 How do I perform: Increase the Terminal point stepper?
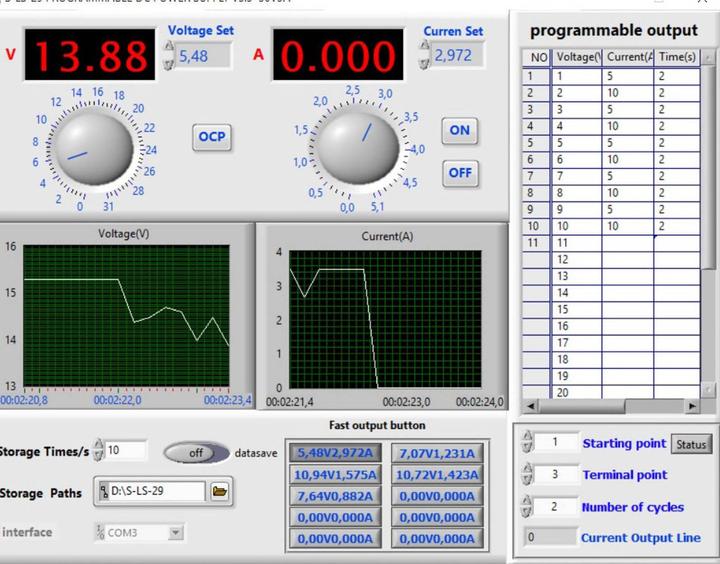tap(528, 468)
